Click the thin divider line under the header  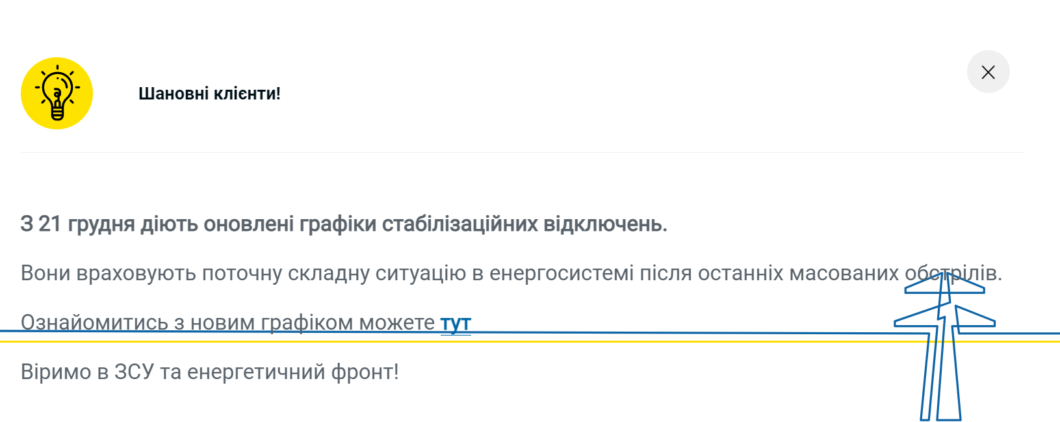[522, 152]
